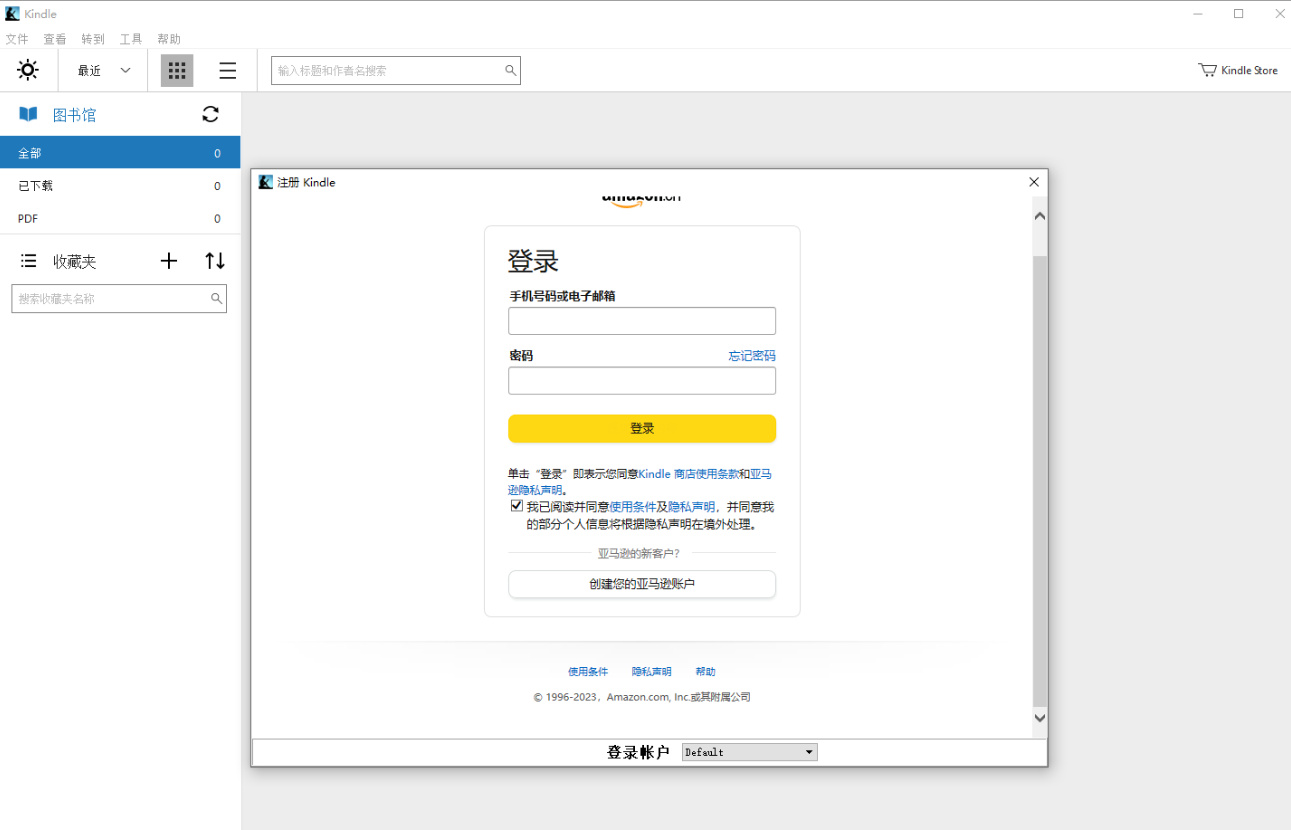1291x830 pixels.
Task: Open footer 帮助 link
Action: [706, 672]
